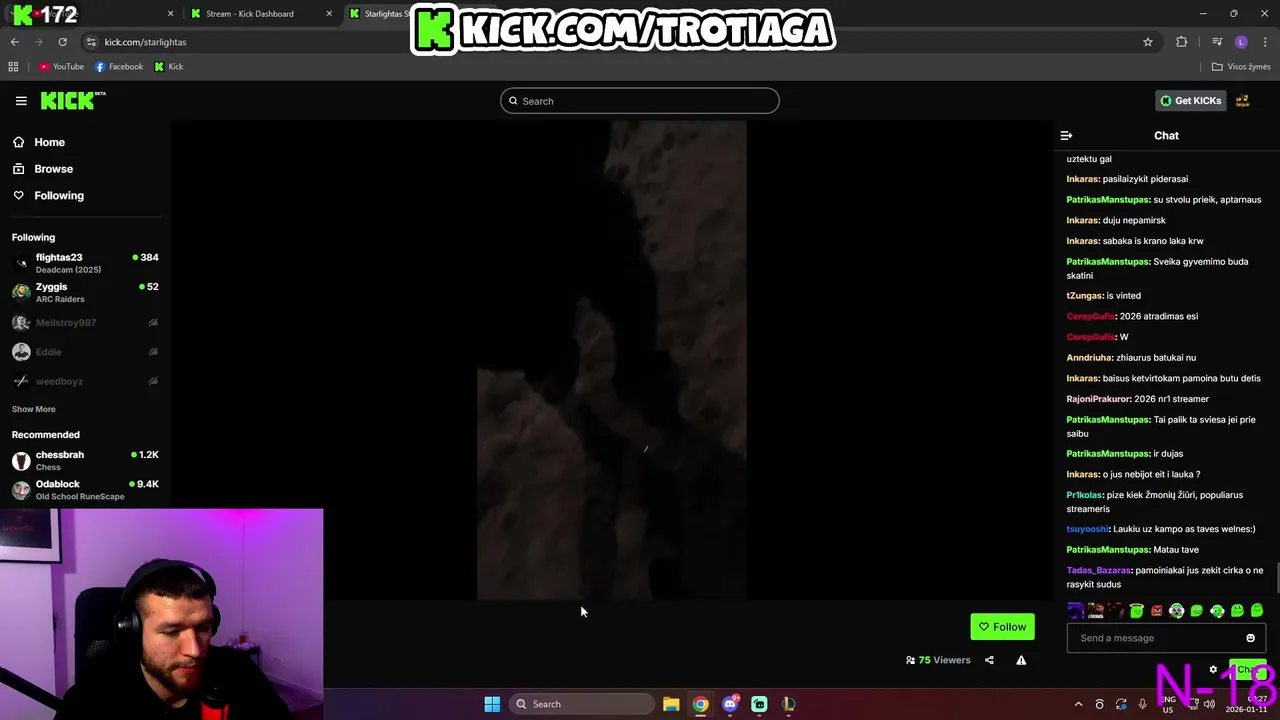Viewport: 1280px width, 720px height.
Task: Open Discord from taskbar
Action: (x=730, y=704)
